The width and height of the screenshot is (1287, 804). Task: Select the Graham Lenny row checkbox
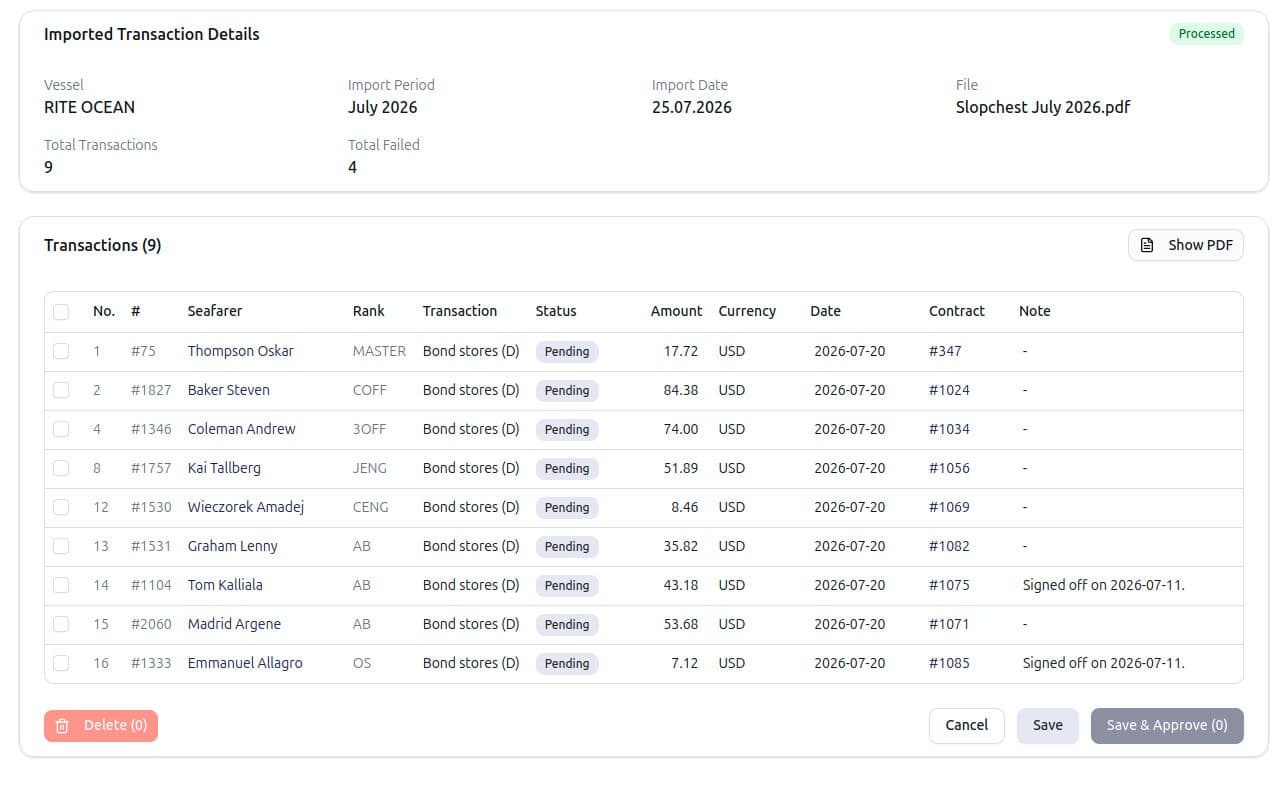coord(61,546)
